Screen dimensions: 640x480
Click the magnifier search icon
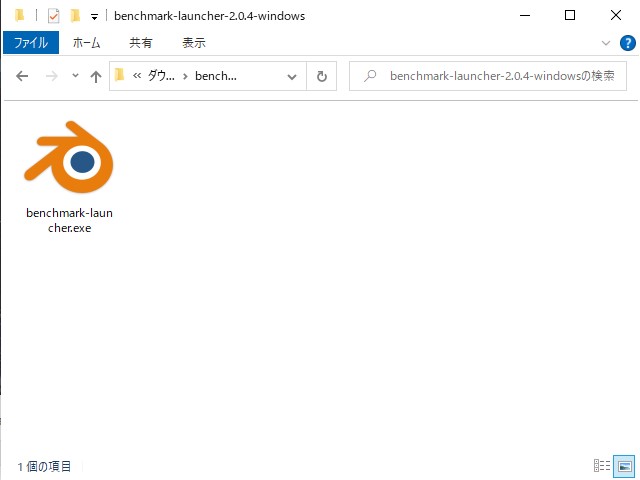370,76
